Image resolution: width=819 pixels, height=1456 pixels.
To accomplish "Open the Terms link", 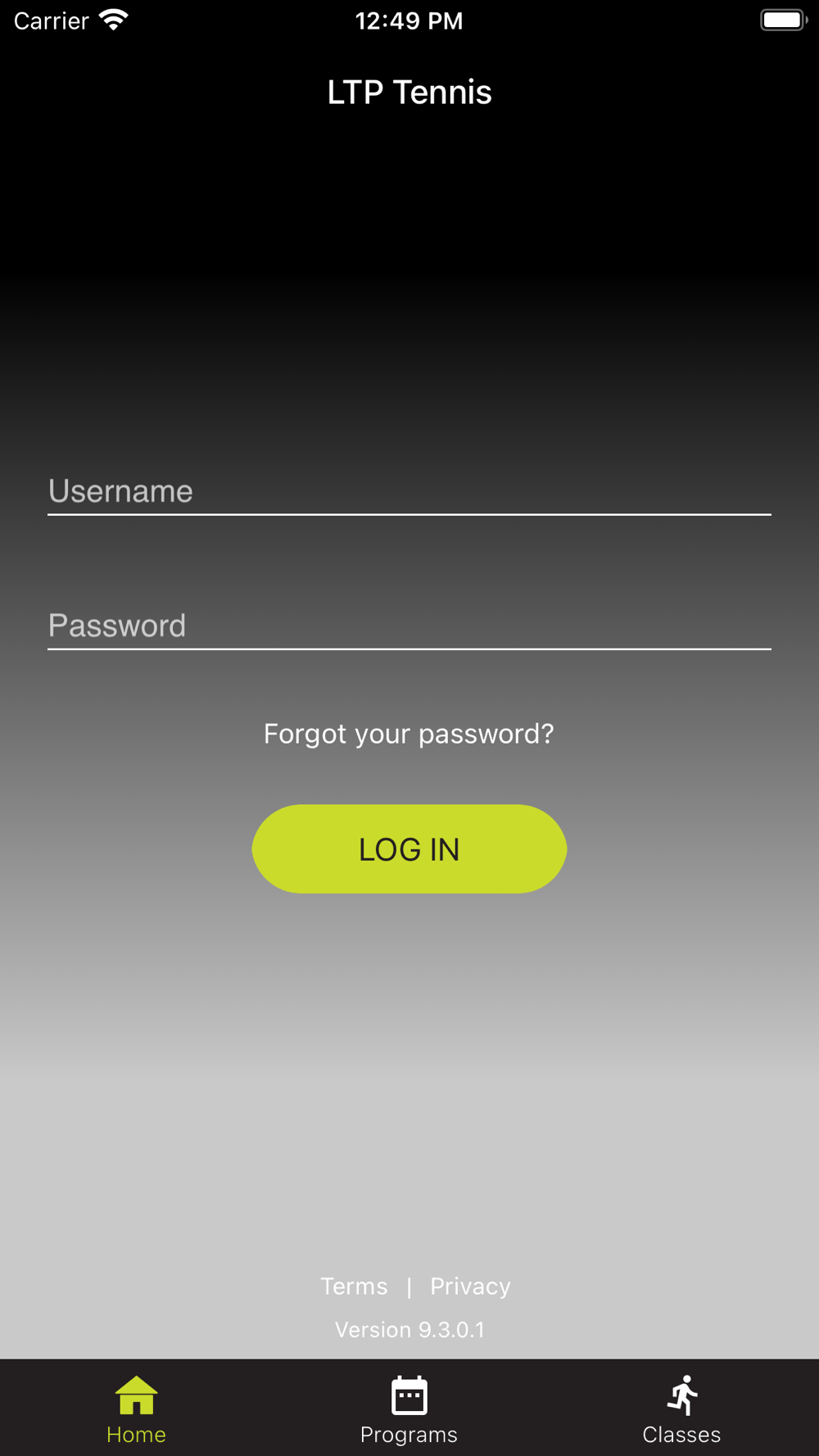I will [354, 1286].
